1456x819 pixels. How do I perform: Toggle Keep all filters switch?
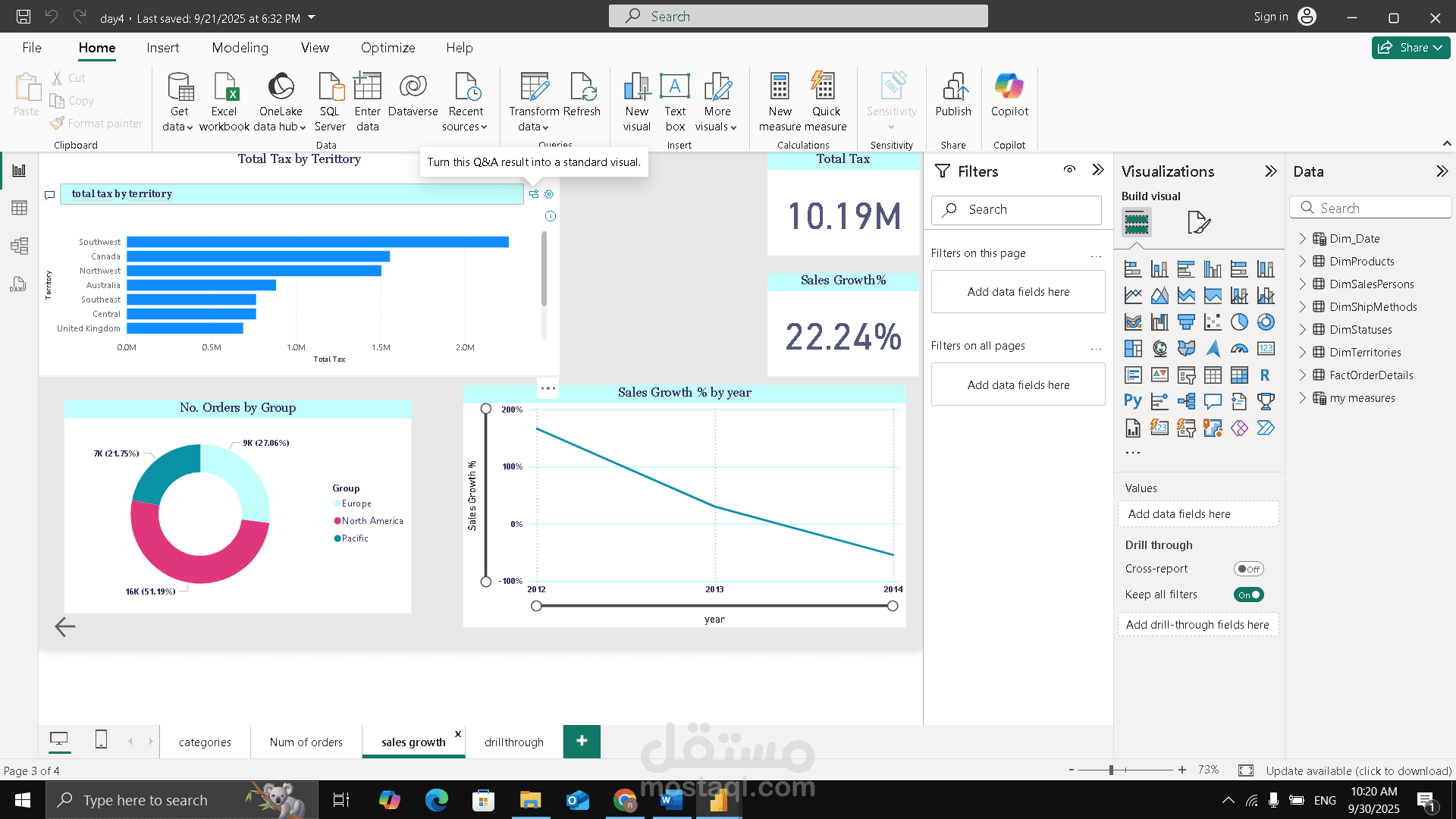[1248, 595]
